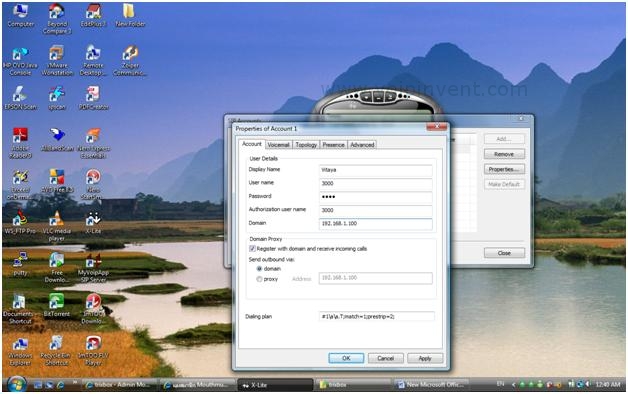Viewport: 628px width, 394px height.
Task: Select the Beyond Compare desktop shortcut
Action: pyautogui.click(x=57, y=19)
